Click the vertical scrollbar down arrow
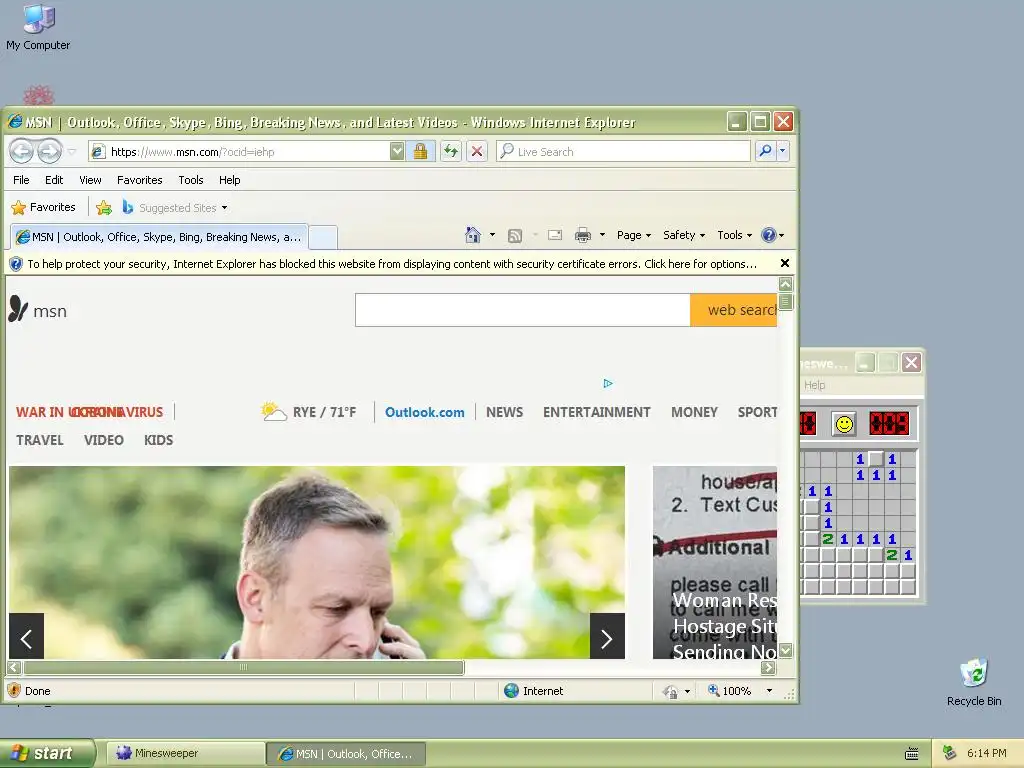The image size is (1024, 768). [786, 650]
